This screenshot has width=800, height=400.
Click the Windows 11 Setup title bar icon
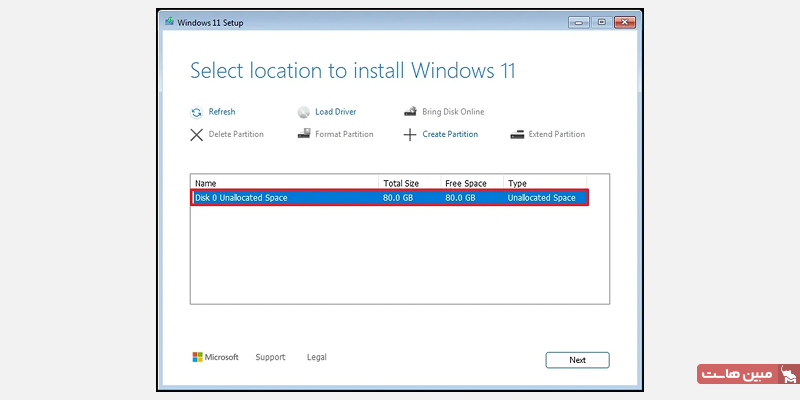169,22
